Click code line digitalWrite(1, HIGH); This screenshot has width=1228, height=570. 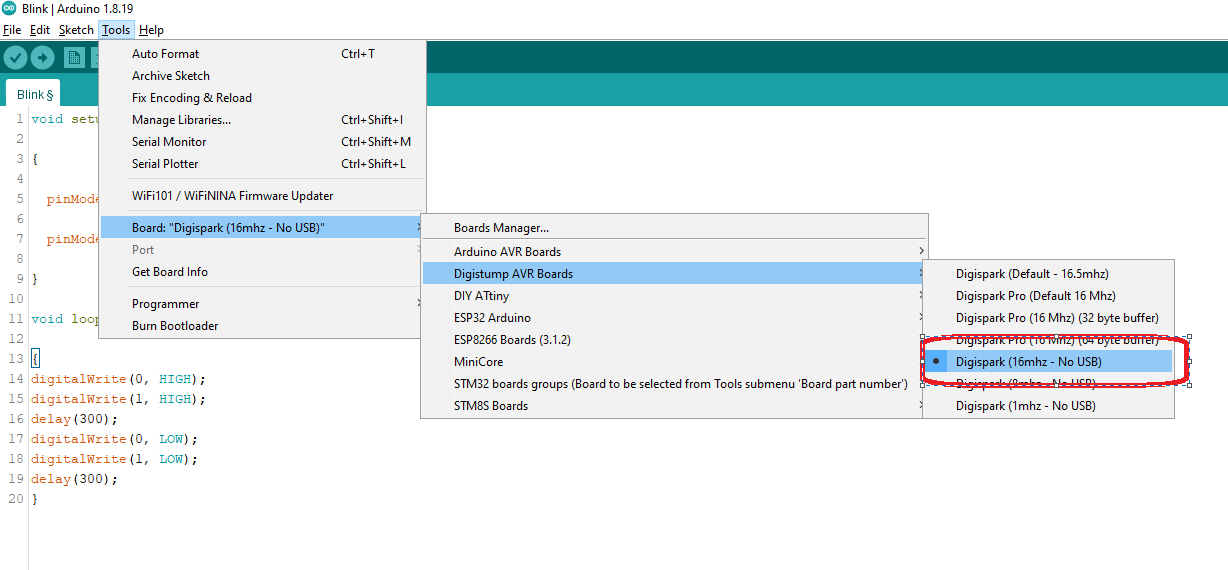click(118, 399)
